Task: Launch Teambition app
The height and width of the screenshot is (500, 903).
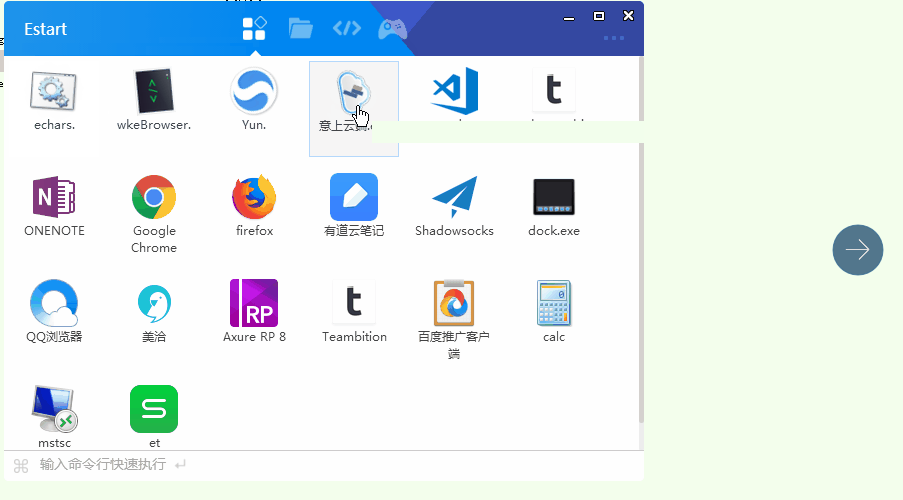Action: [x=354, y=302]
